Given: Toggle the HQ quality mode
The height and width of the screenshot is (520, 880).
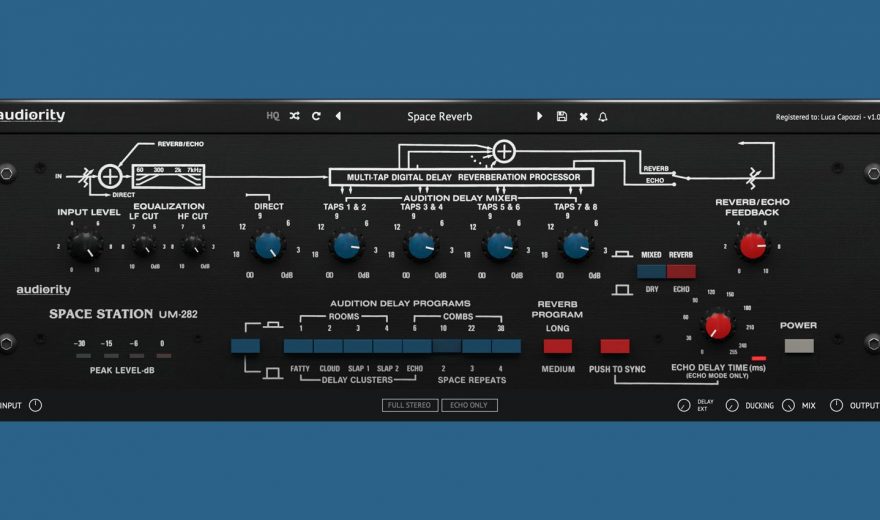Looking at the screenshot, I should click(x=273, y=116).
